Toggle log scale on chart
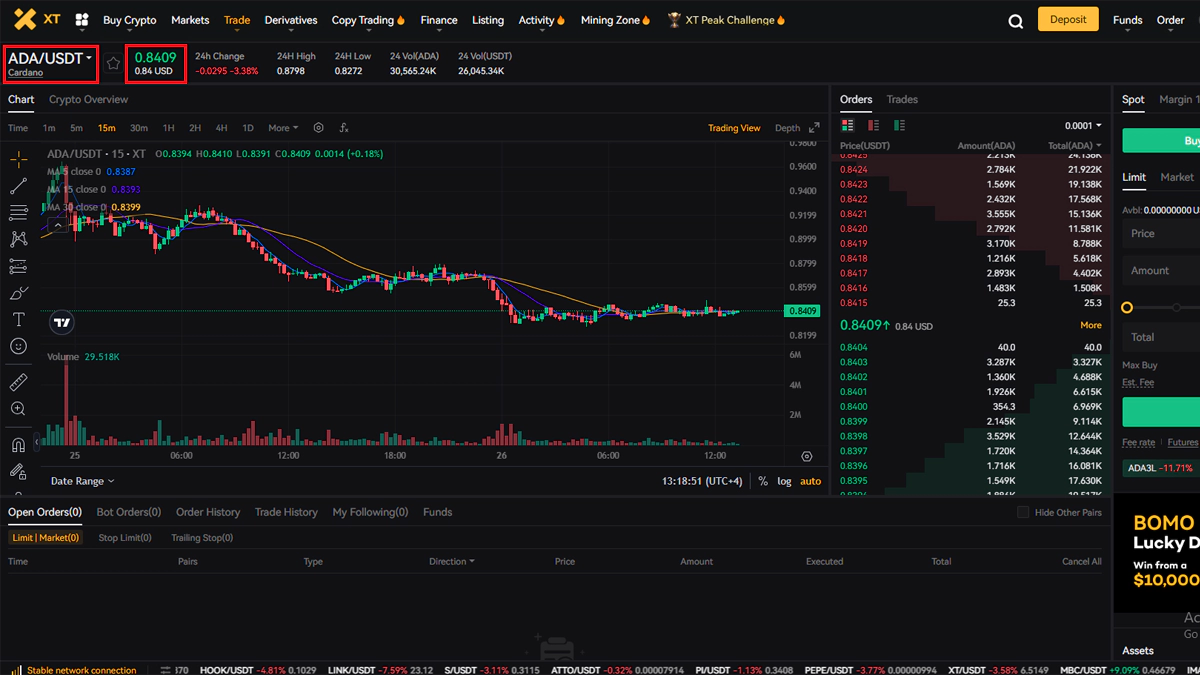 [x=784, y=481]
